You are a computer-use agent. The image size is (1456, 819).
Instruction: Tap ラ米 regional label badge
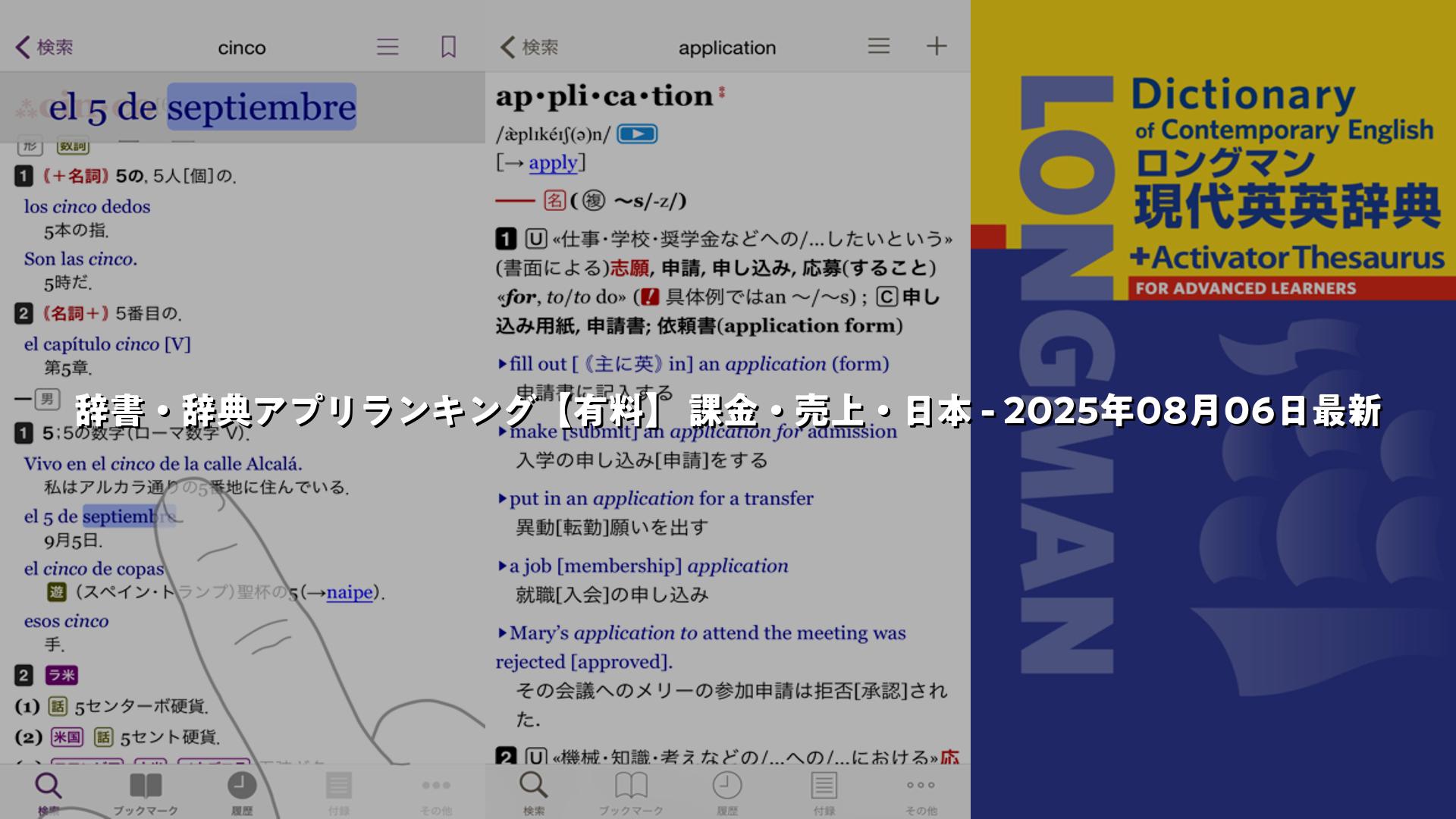coord(61,676)
